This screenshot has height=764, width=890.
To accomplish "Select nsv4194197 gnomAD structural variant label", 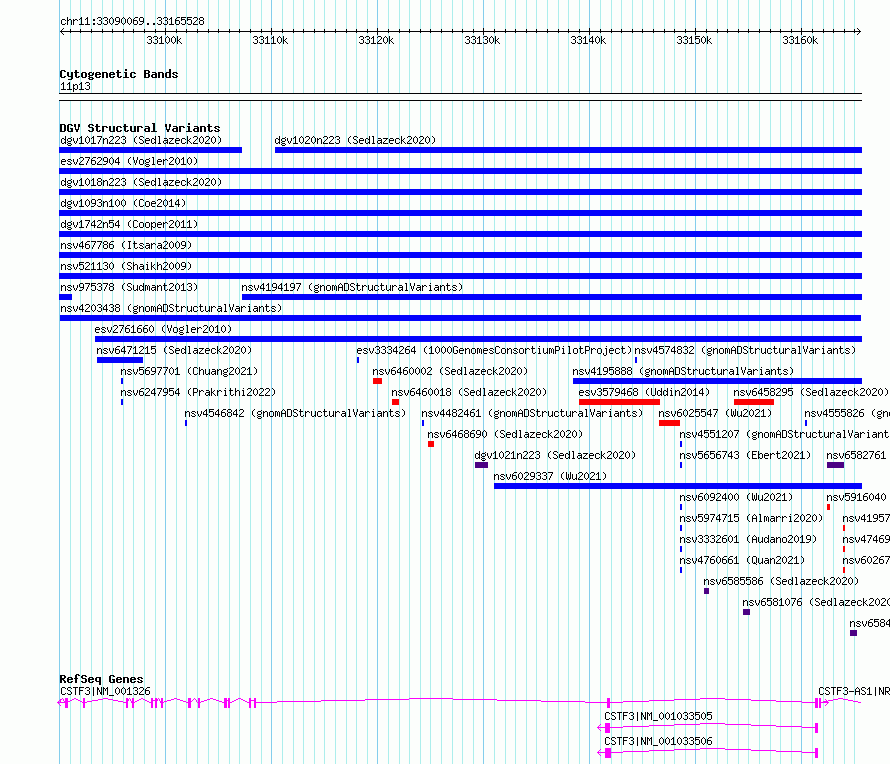I will pyautogui.click(x=352, y=287).
